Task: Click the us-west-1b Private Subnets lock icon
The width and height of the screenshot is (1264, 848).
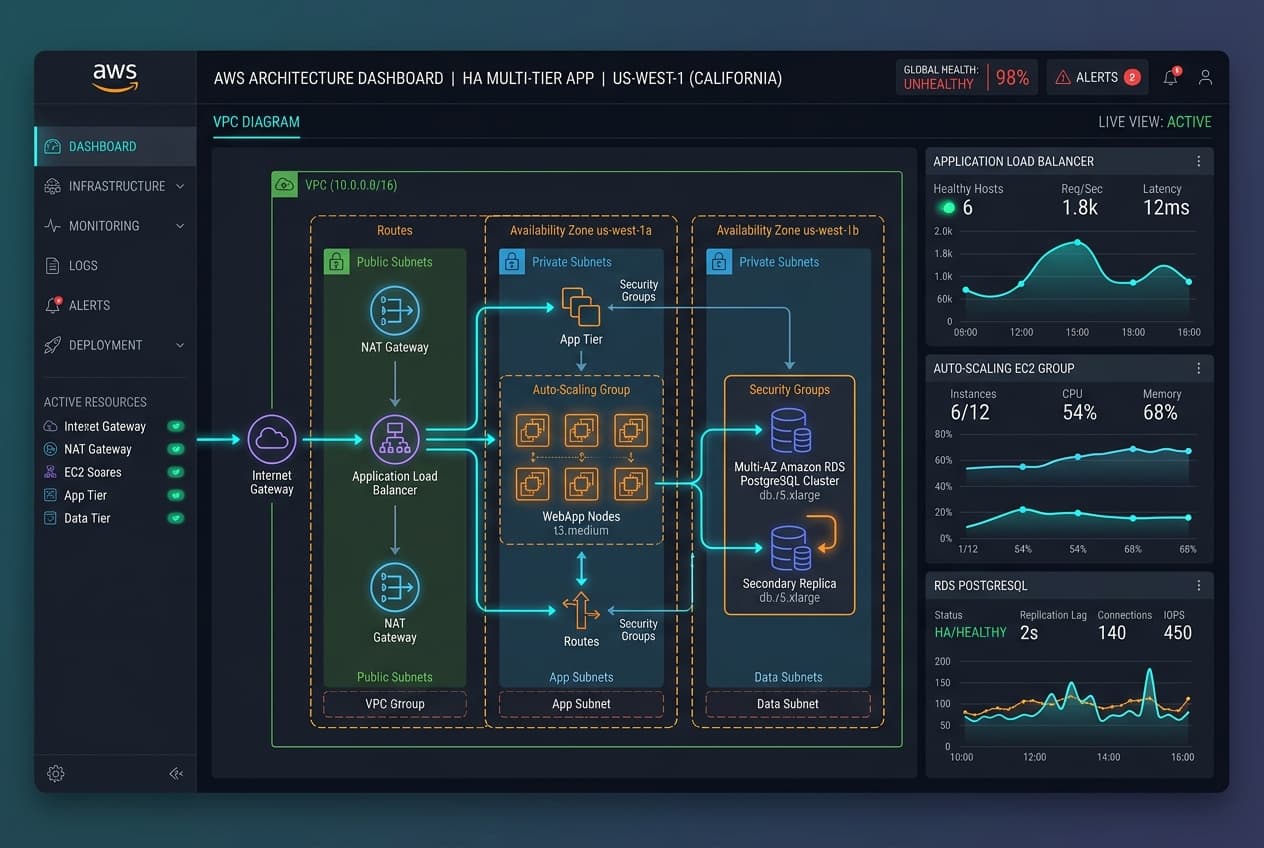Action: point(719,262)
